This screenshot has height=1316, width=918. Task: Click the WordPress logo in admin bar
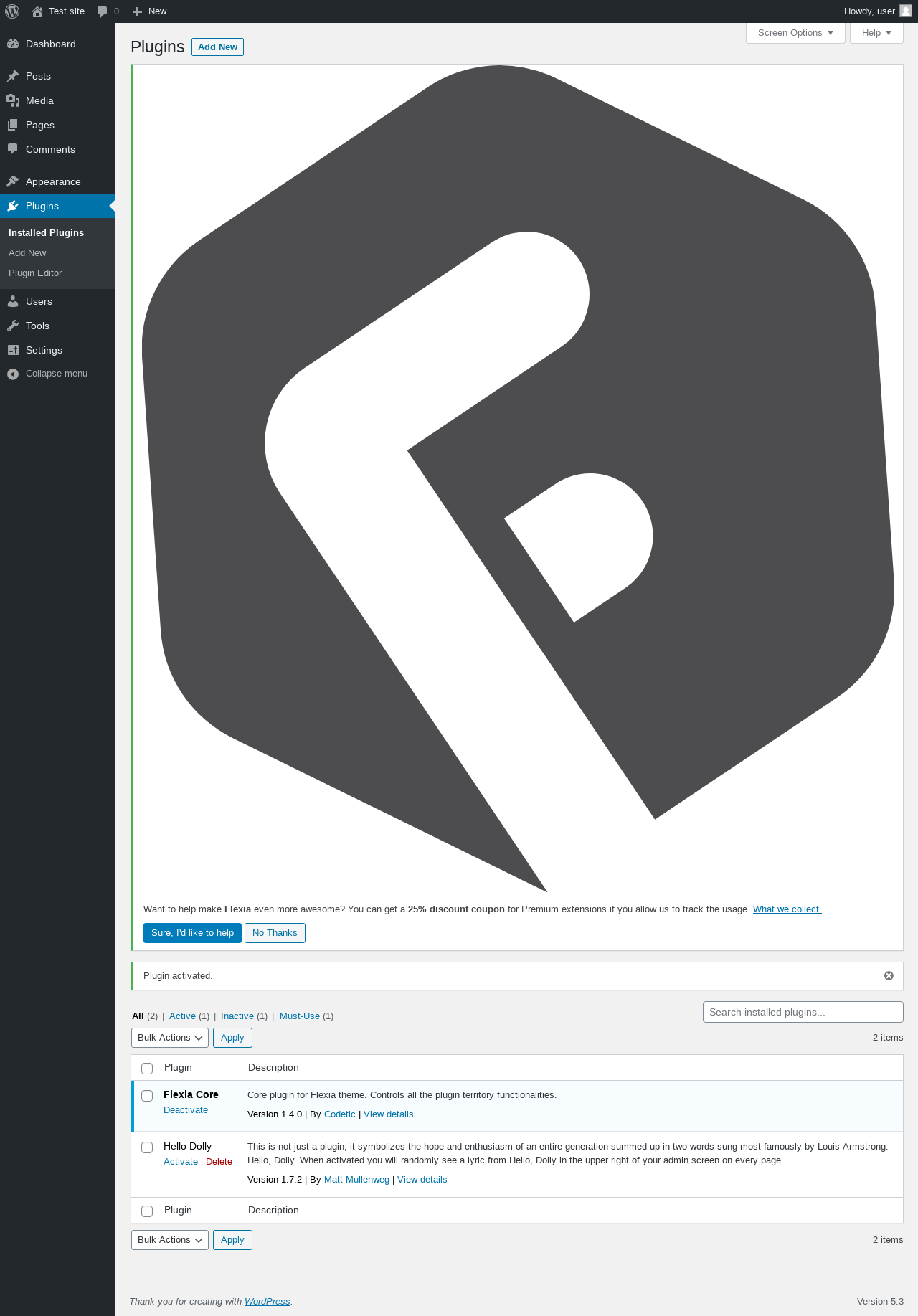(12, 11)
